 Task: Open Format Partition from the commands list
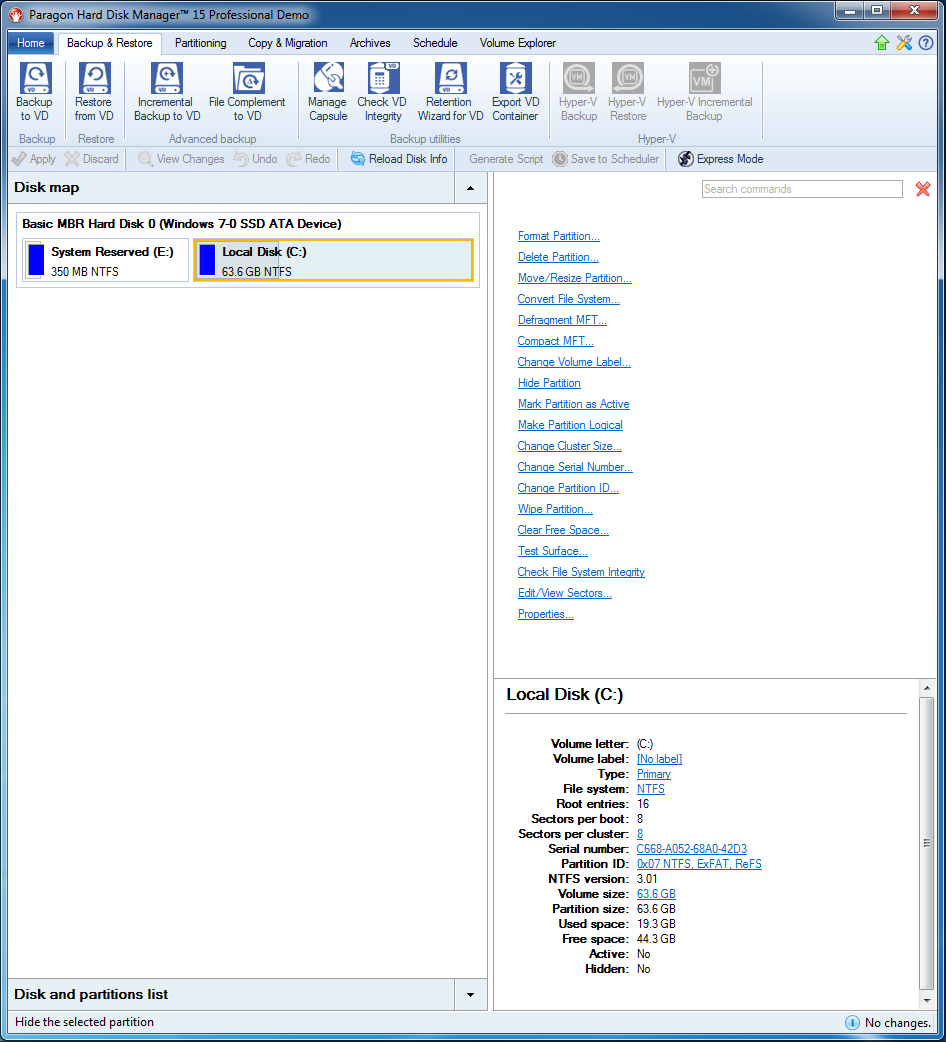pyautogui.click(x=558, y=236)
